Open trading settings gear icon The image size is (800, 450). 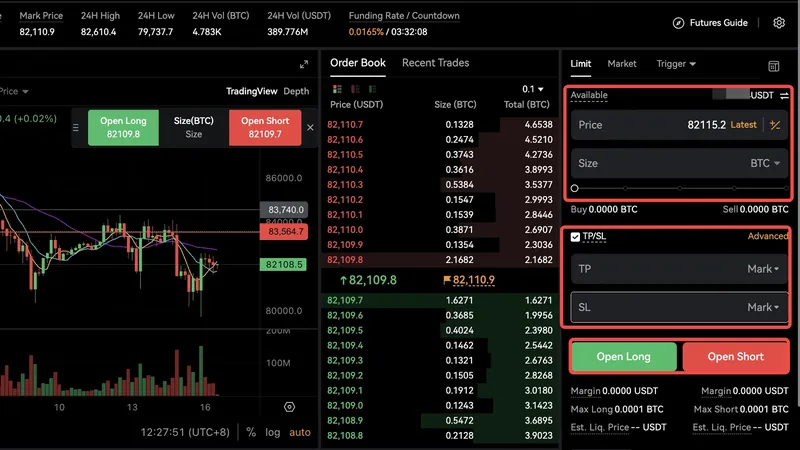(x=779, y=23)
